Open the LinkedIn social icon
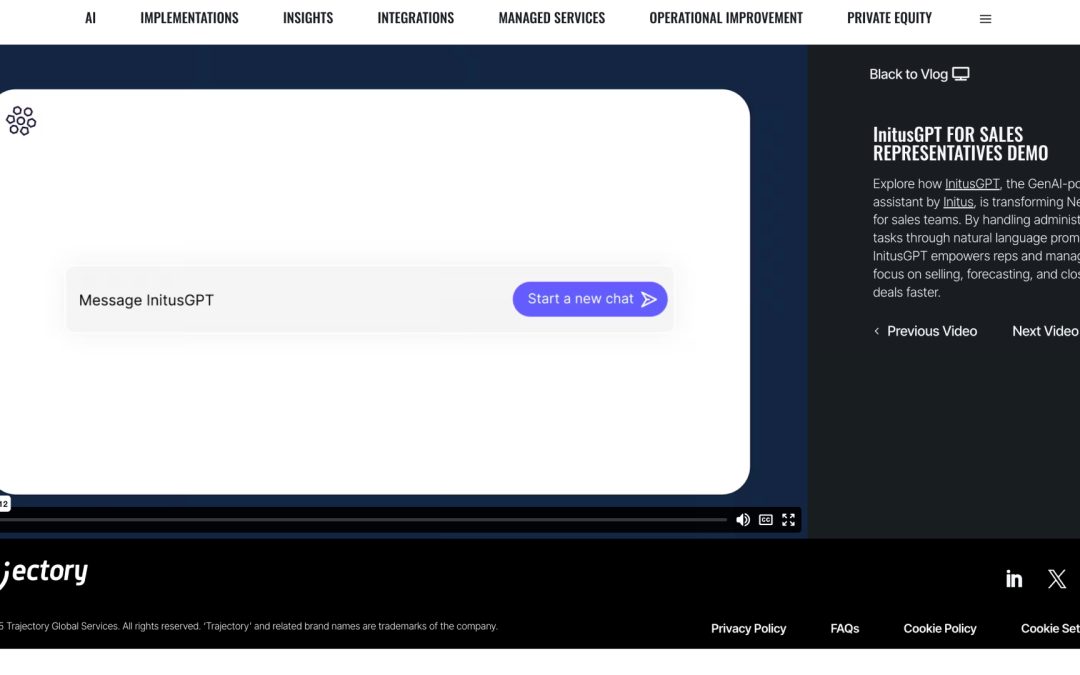Viewport: 1080px width, 675px height. tap(1014, 579)
